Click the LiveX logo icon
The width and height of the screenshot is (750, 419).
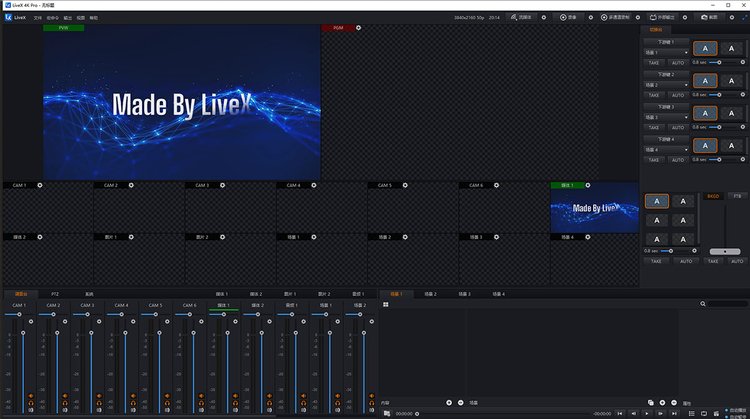[8, 17]
